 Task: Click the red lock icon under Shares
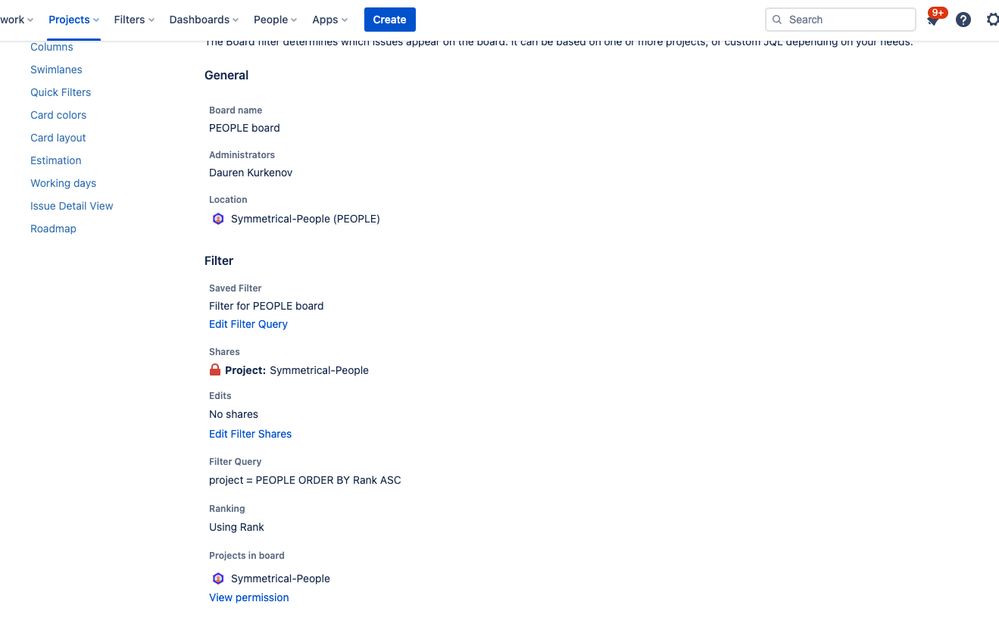click(215, 370)
